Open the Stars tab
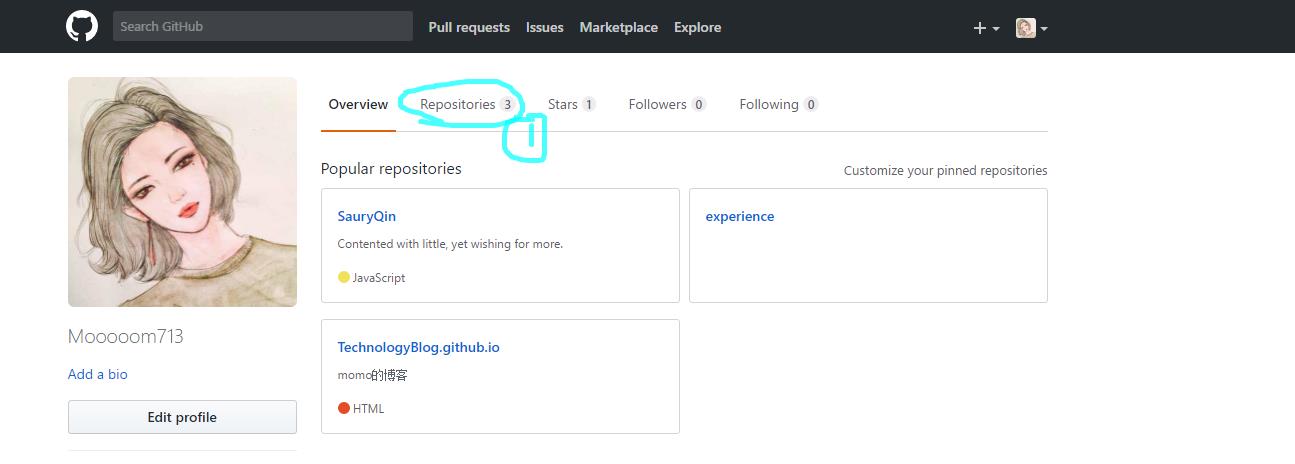The height and width of the screenshot is (464, 1295). [x=563, y=105]
